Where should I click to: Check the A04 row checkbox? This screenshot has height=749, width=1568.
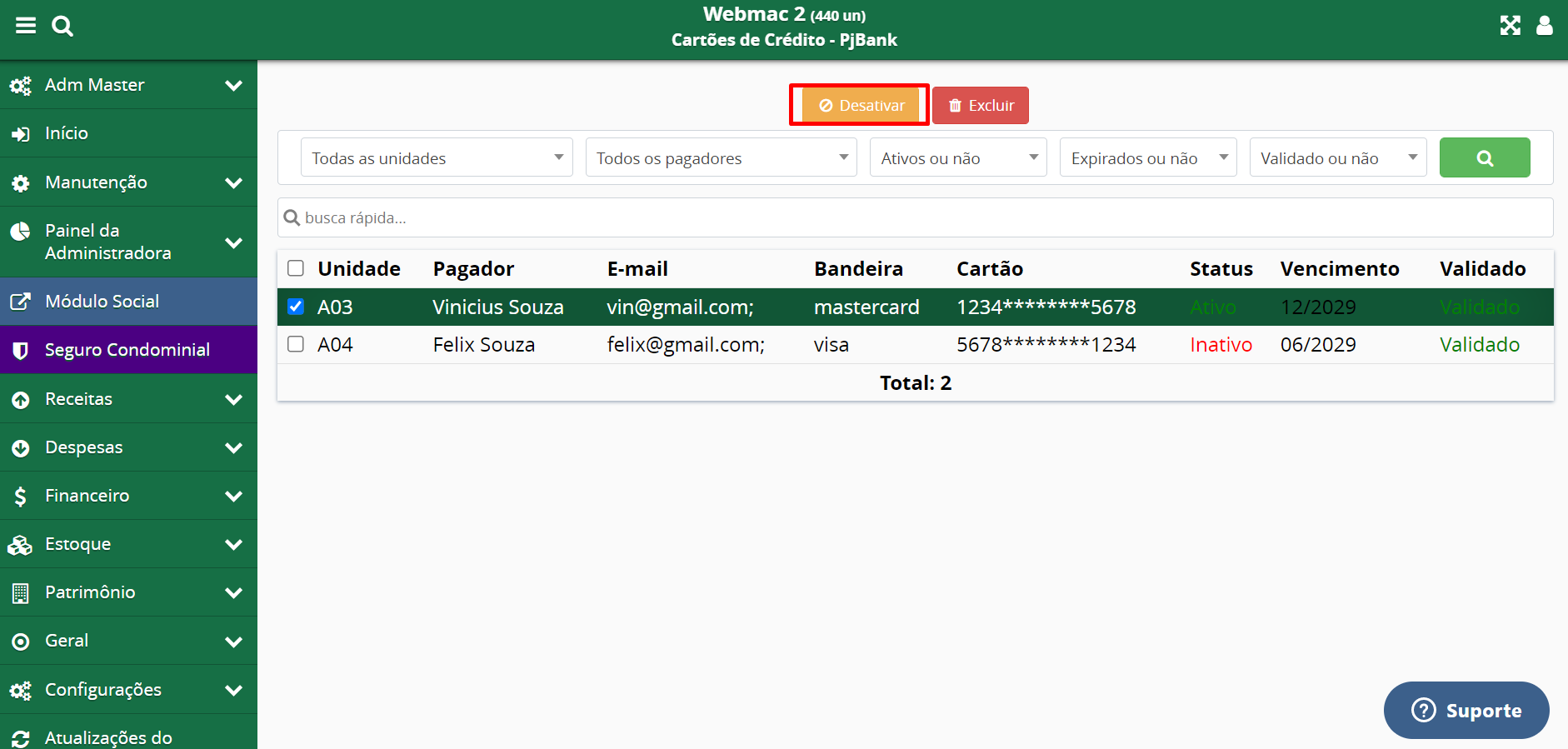(296, 344)
